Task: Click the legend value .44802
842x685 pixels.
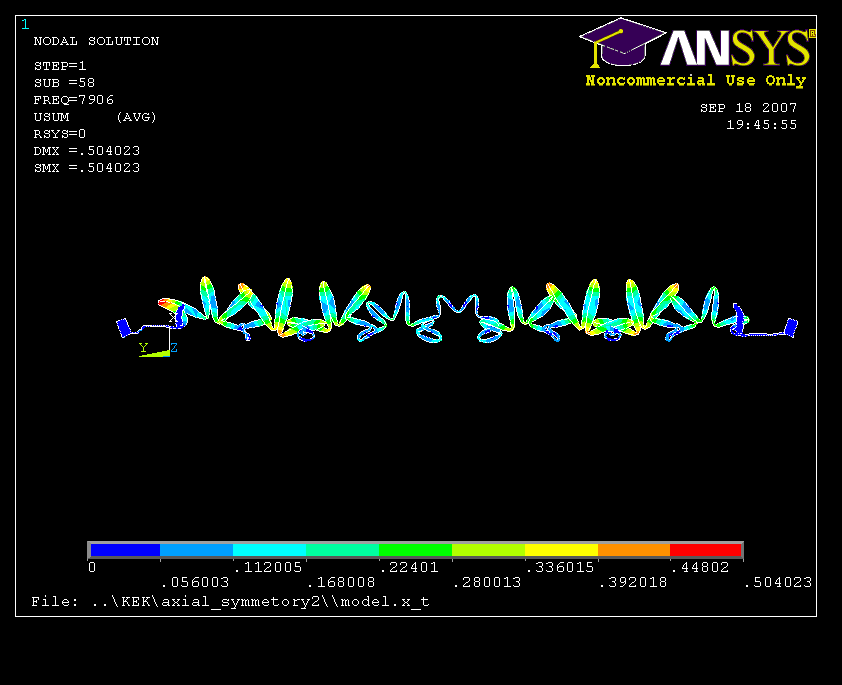Action: 700,567
